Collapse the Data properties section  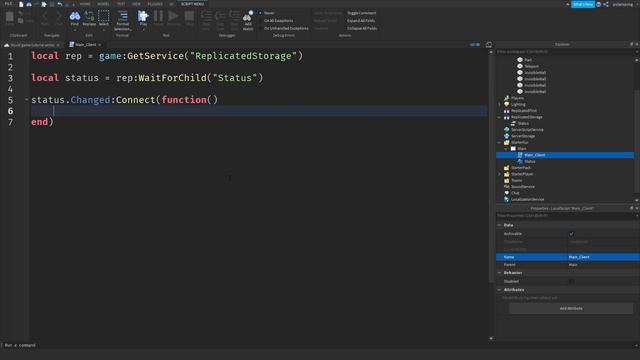tap(499, 225)
